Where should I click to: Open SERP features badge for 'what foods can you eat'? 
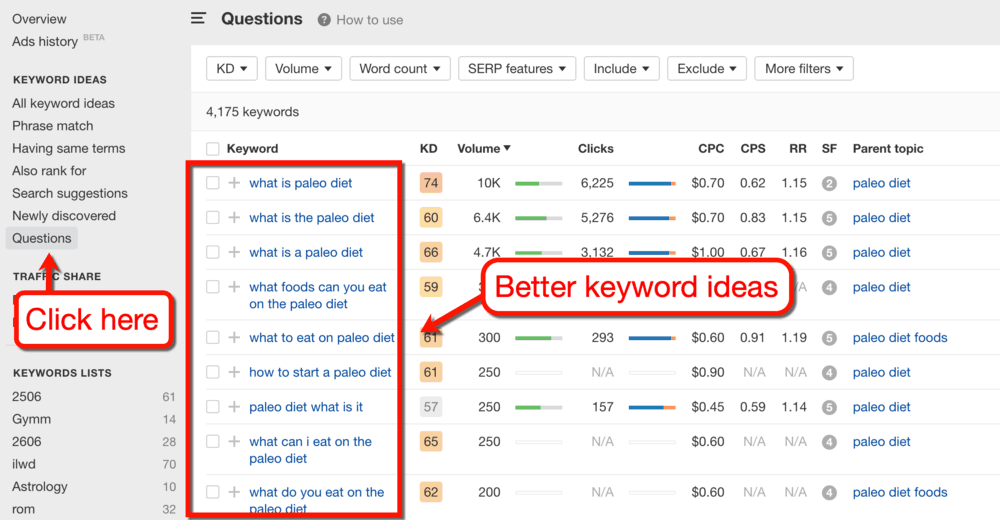click(829, 287)
